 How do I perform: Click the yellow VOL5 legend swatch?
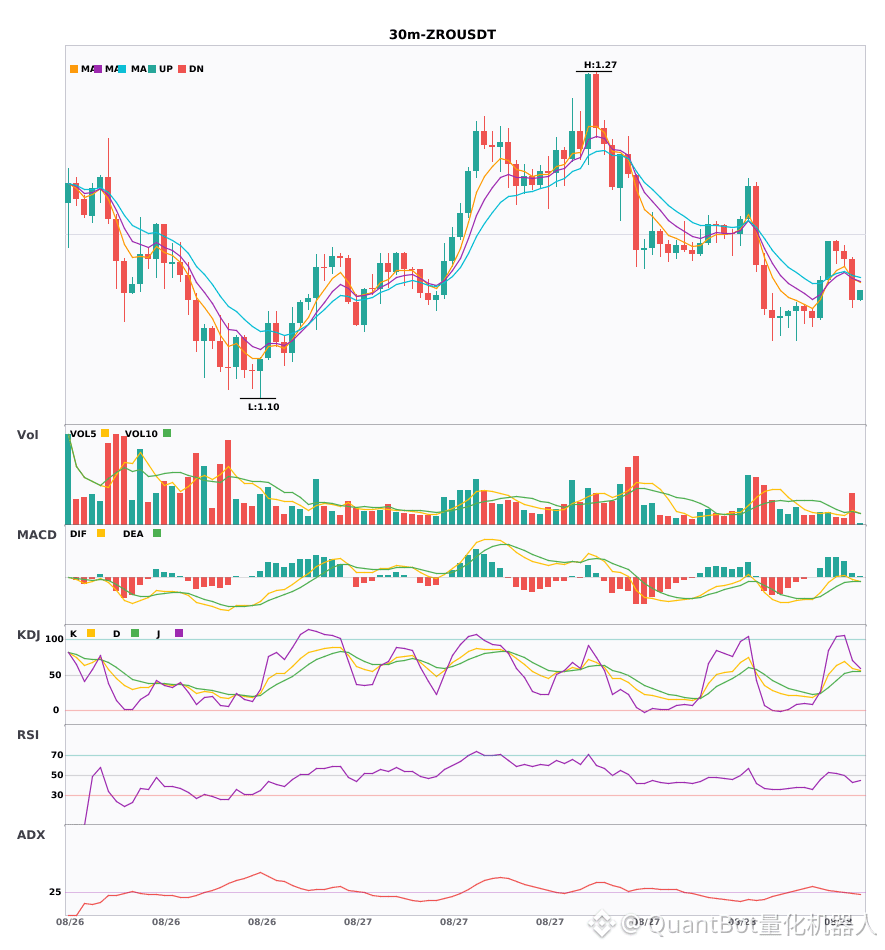point(105,433)
